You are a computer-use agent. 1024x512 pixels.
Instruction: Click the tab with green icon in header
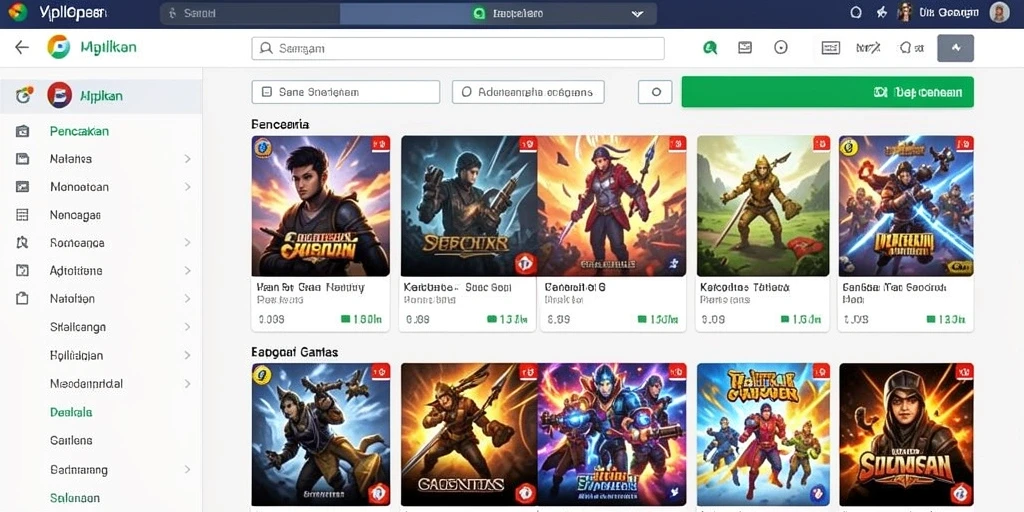pyautogui.click(x=499, y=14)
